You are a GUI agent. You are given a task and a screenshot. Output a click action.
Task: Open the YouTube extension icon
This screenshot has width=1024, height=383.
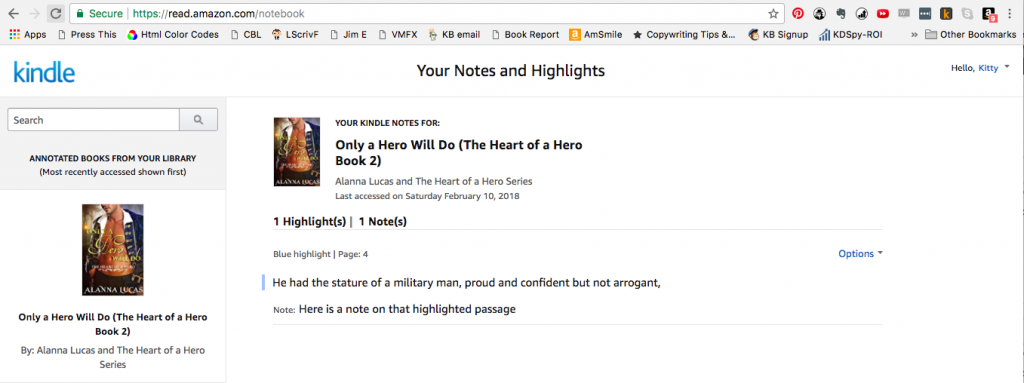point(883,13)
